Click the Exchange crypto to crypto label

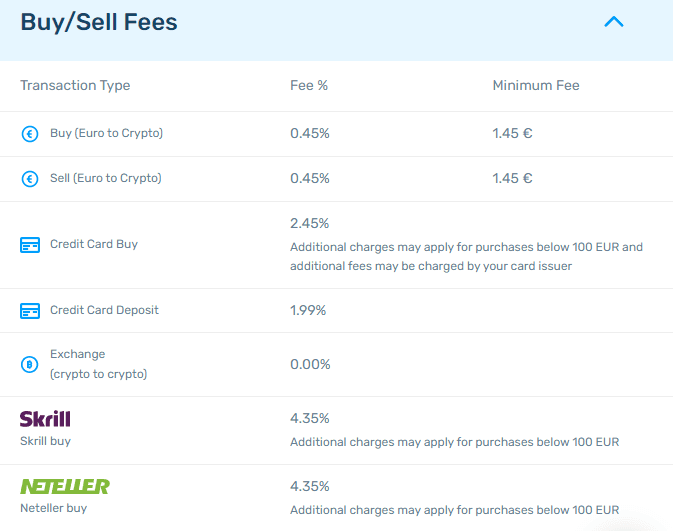pyautogui.click(x=98, y=364)
